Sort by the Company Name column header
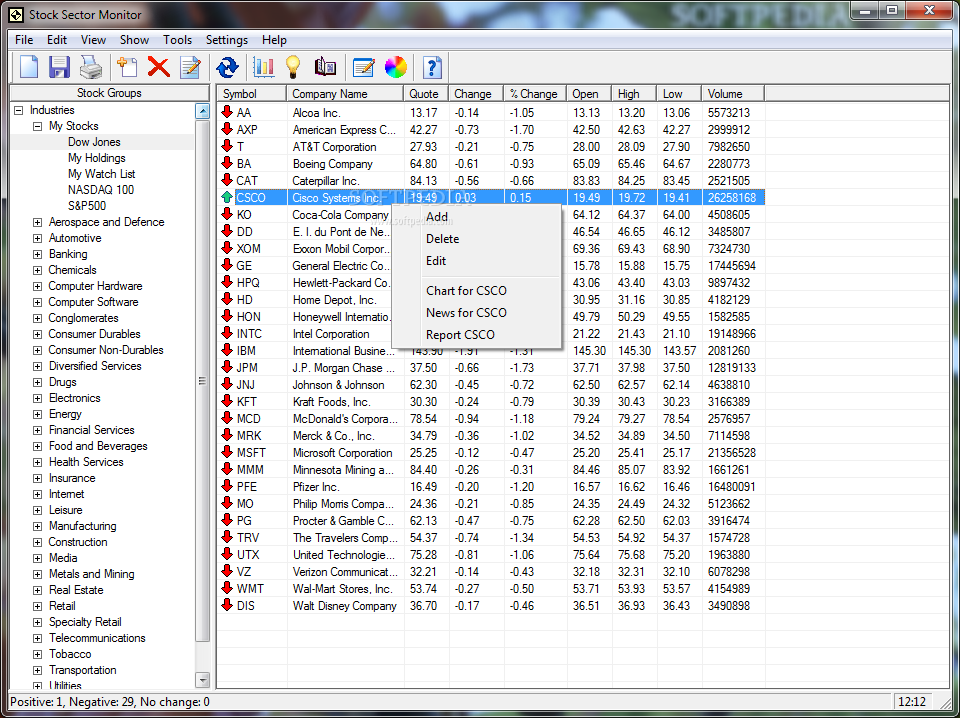The height and width of the screenshot is (718, 960). (345, 94)
